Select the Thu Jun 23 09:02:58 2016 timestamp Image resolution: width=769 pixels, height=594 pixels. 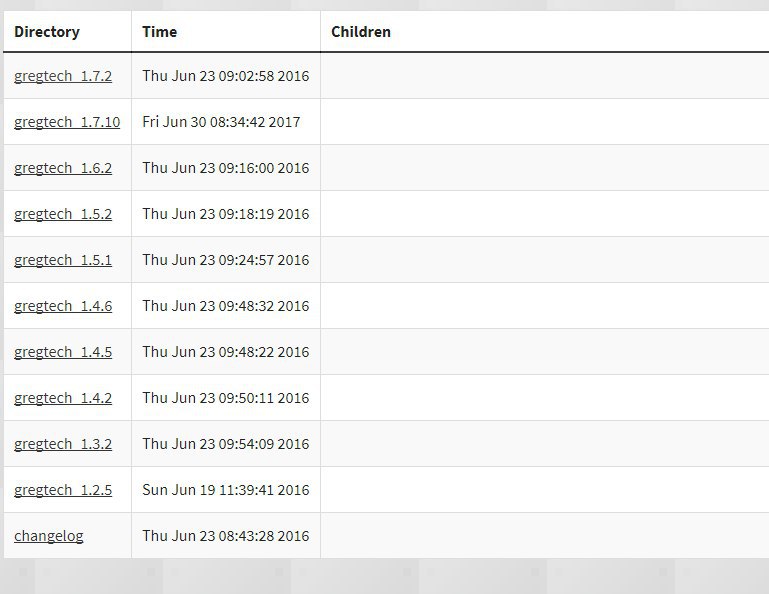pyautogui.click(x=226, y=76)
